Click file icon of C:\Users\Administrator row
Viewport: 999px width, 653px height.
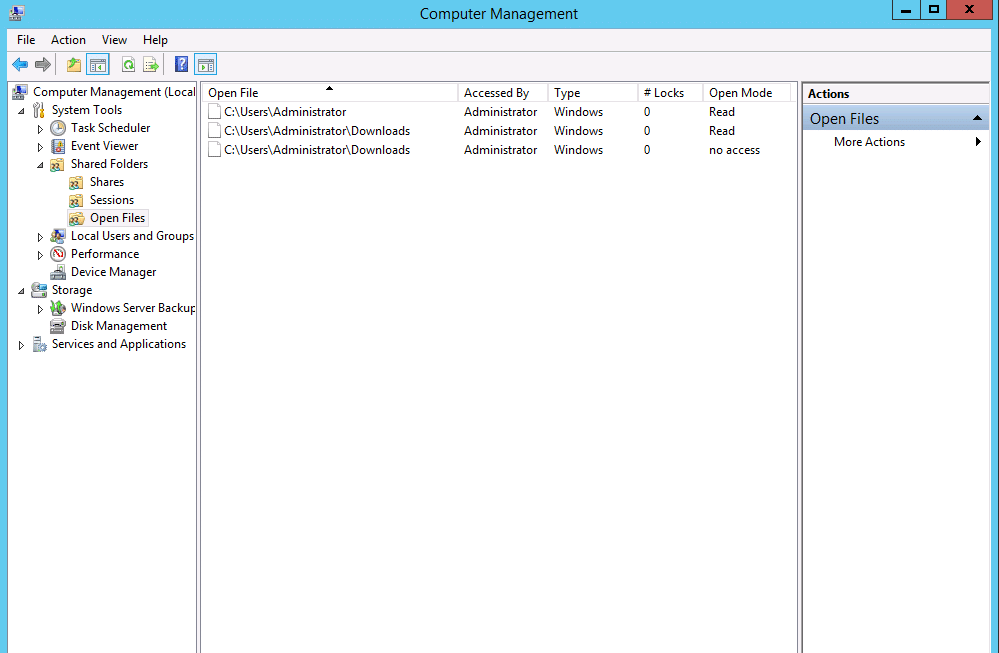pyautogui.click(x=215, y=111)
